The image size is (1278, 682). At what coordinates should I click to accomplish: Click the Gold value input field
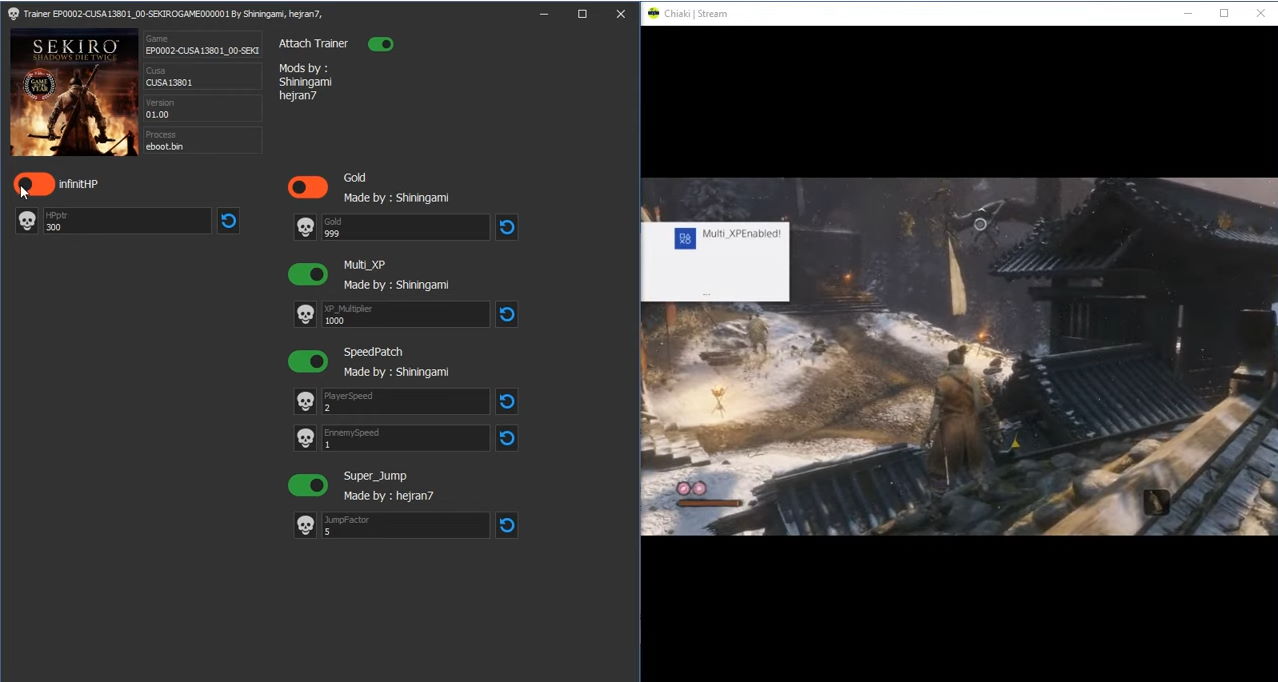point(405,227)
